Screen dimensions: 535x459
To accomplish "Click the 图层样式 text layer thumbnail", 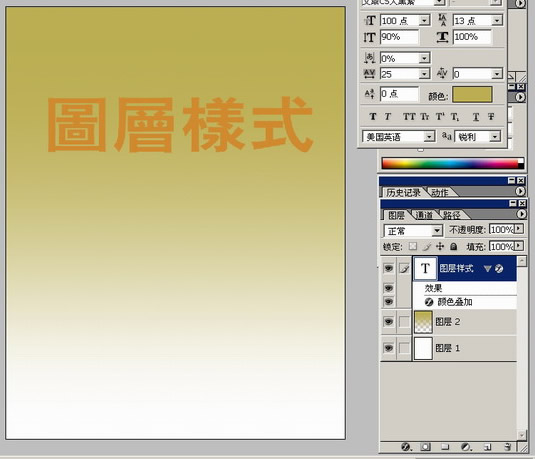I will 425,268.
